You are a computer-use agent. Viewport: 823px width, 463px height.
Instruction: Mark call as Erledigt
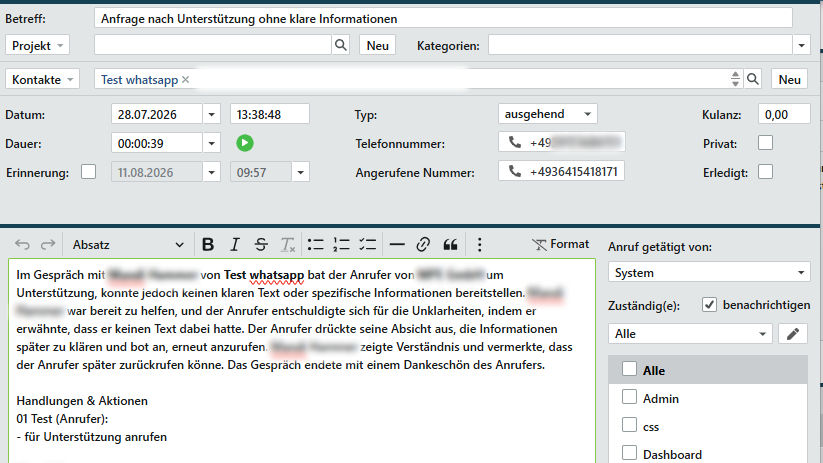[765, 172]
